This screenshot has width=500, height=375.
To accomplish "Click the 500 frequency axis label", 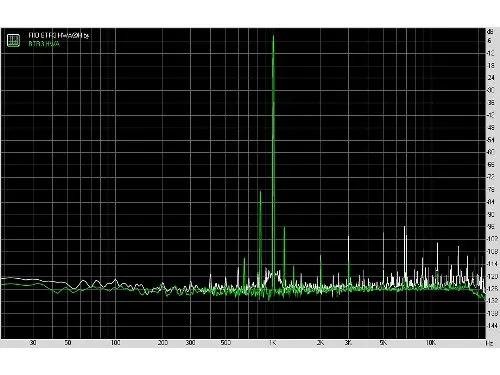I will [x=226, y=343].
